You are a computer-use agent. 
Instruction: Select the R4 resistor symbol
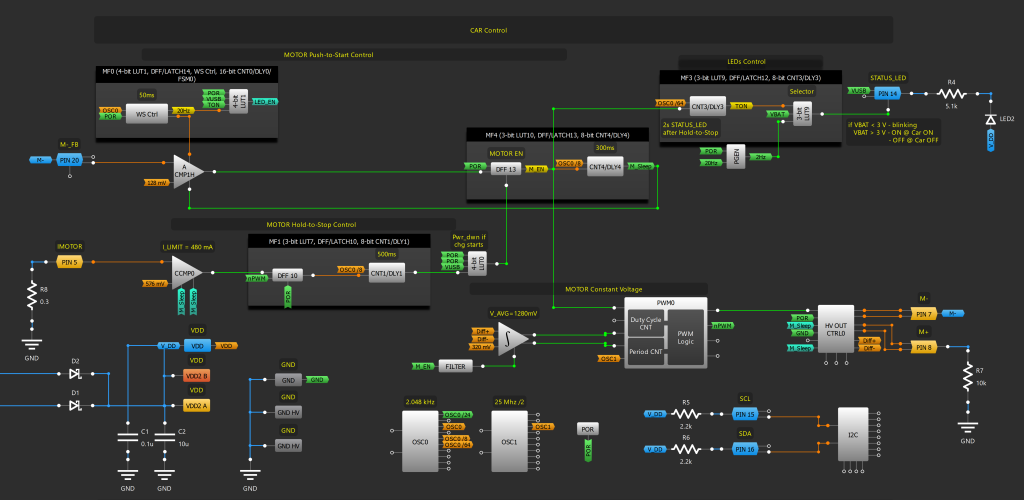coord(952,92)
